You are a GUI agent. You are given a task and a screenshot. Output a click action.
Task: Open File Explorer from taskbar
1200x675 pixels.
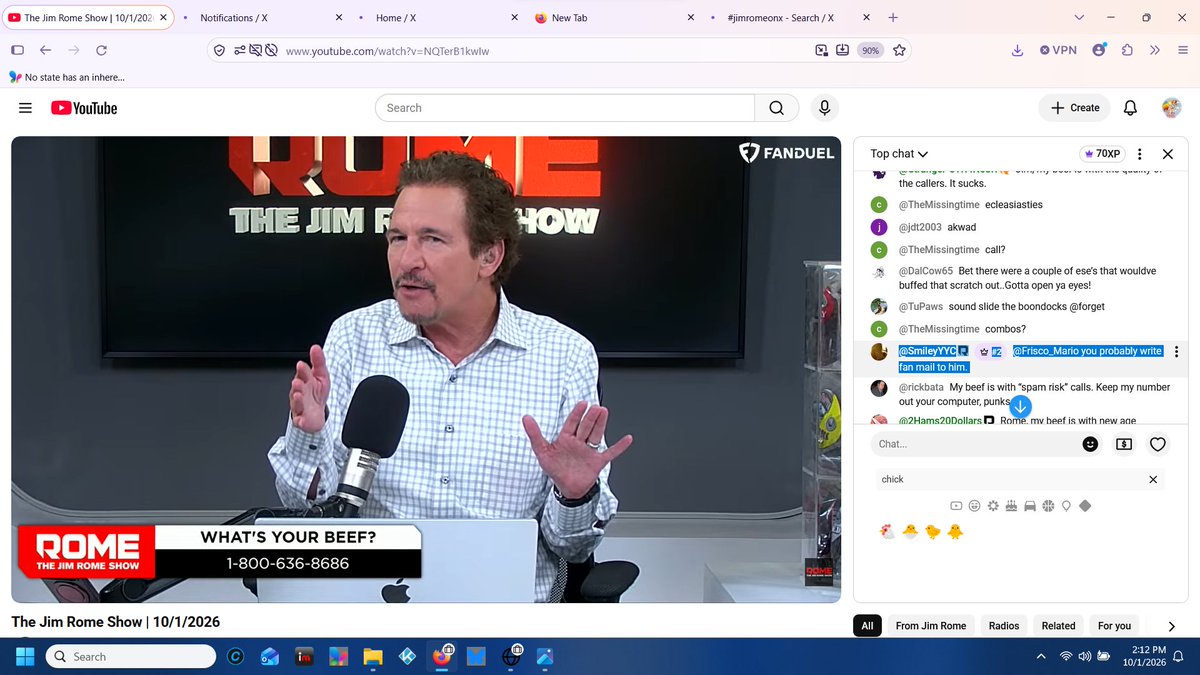373,657
